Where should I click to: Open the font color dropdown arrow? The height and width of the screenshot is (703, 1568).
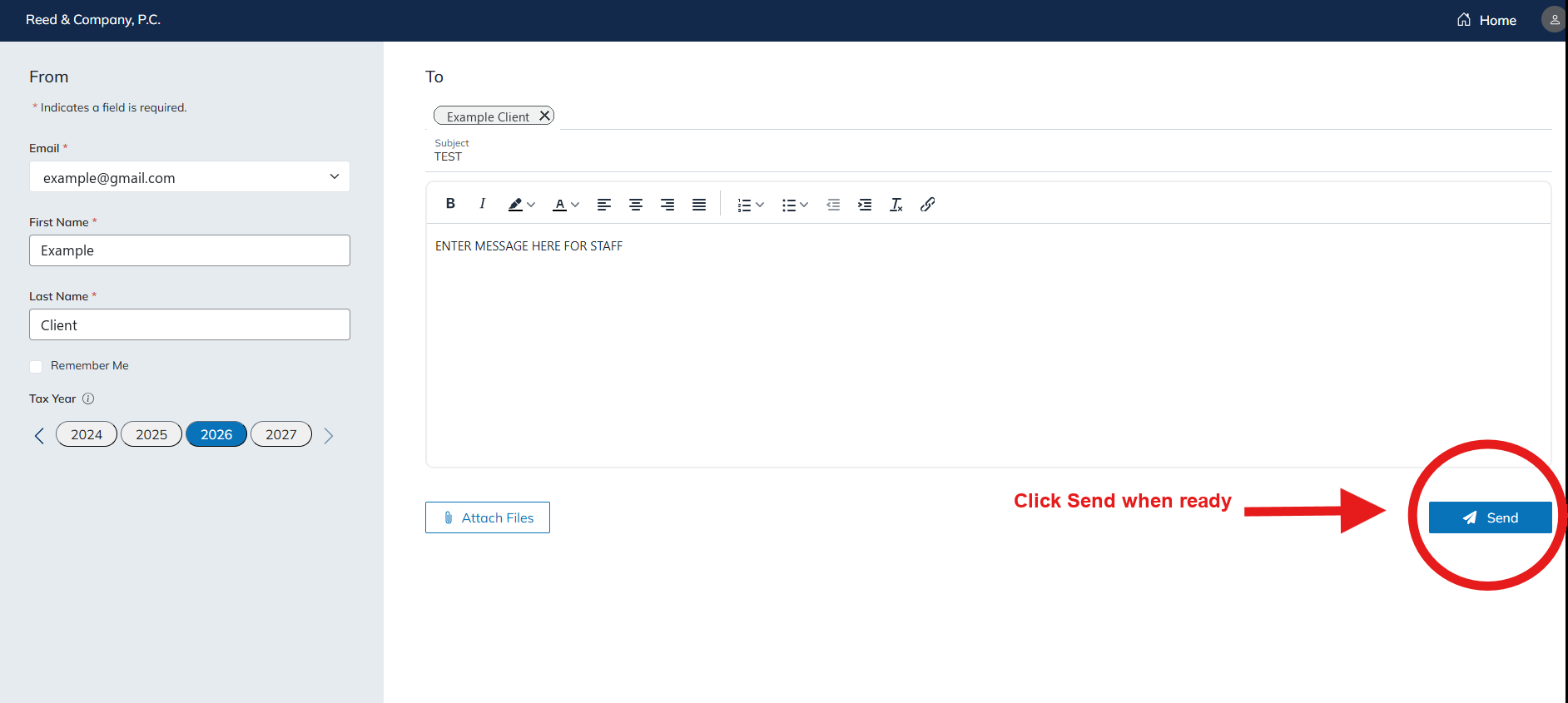575,205
